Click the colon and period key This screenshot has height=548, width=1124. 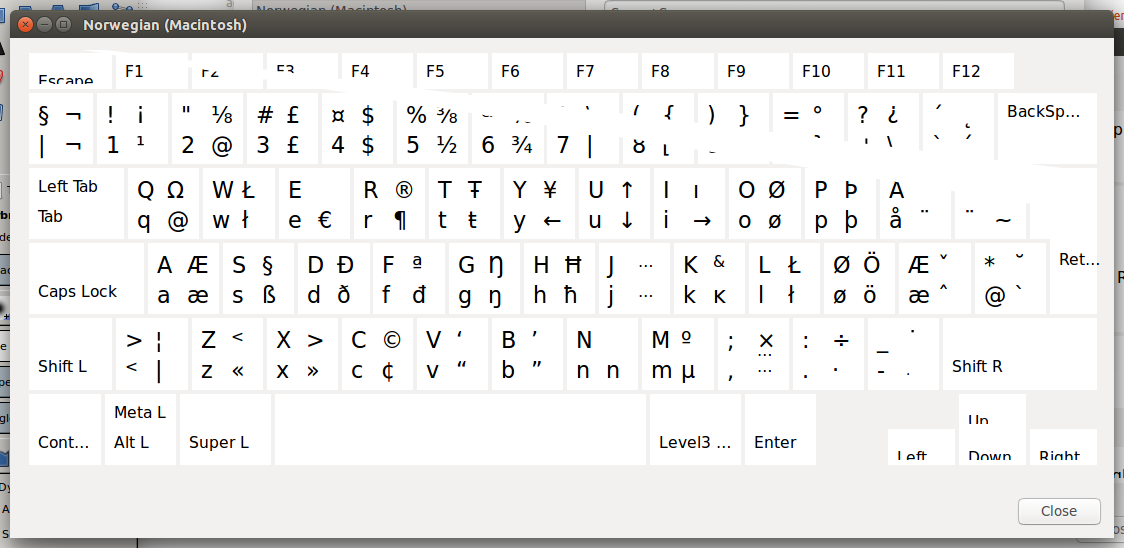829,354
